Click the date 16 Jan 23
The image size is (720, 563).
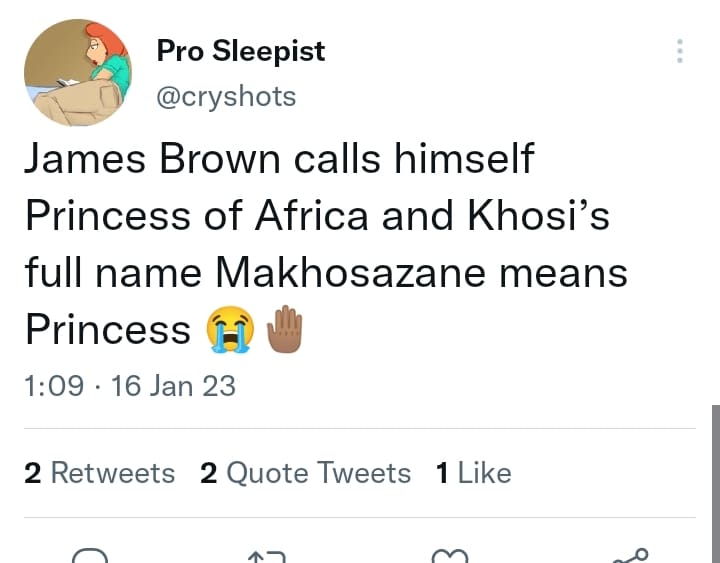click(x=173, y=386)
